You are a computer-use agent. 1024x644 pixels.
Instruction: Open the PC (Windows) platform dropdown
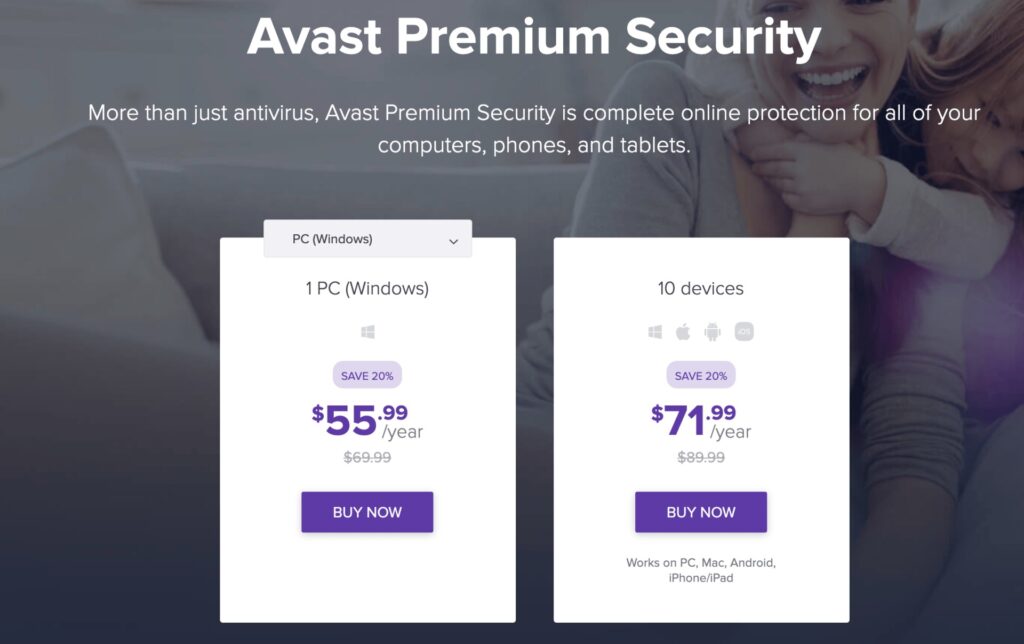(x=368, y=239)
